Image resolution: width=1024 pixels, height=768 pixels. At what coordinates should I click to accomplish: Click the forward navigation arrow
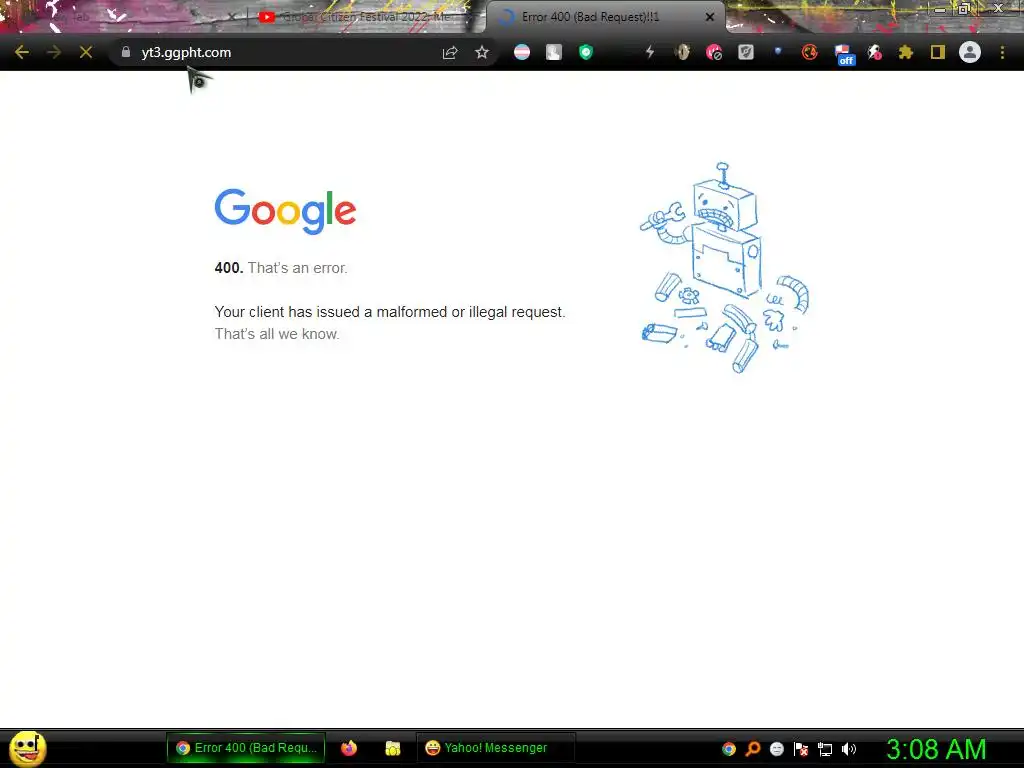54,52
